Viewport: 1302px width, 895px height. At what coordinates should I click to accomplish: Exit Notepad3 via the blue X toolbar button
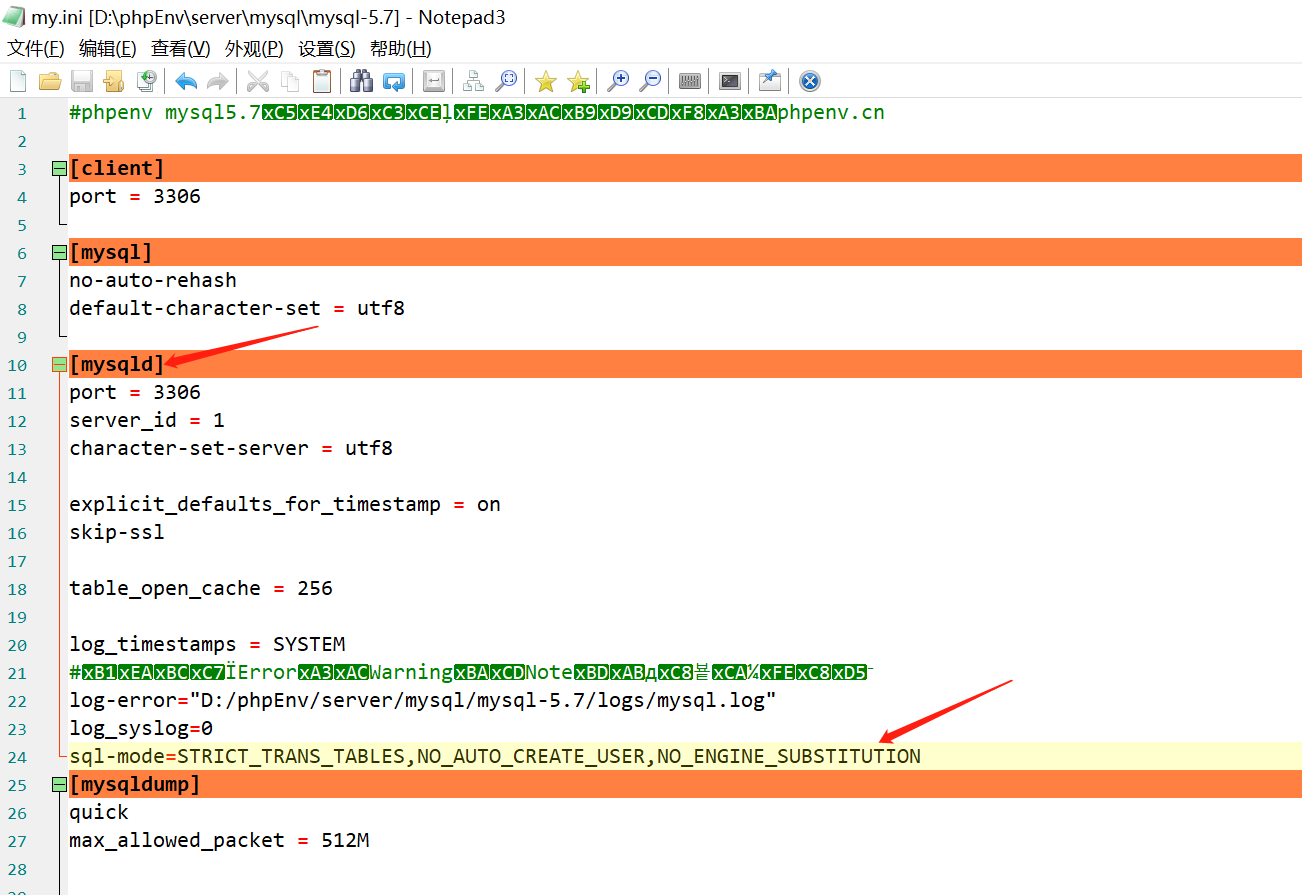(809, 81)
